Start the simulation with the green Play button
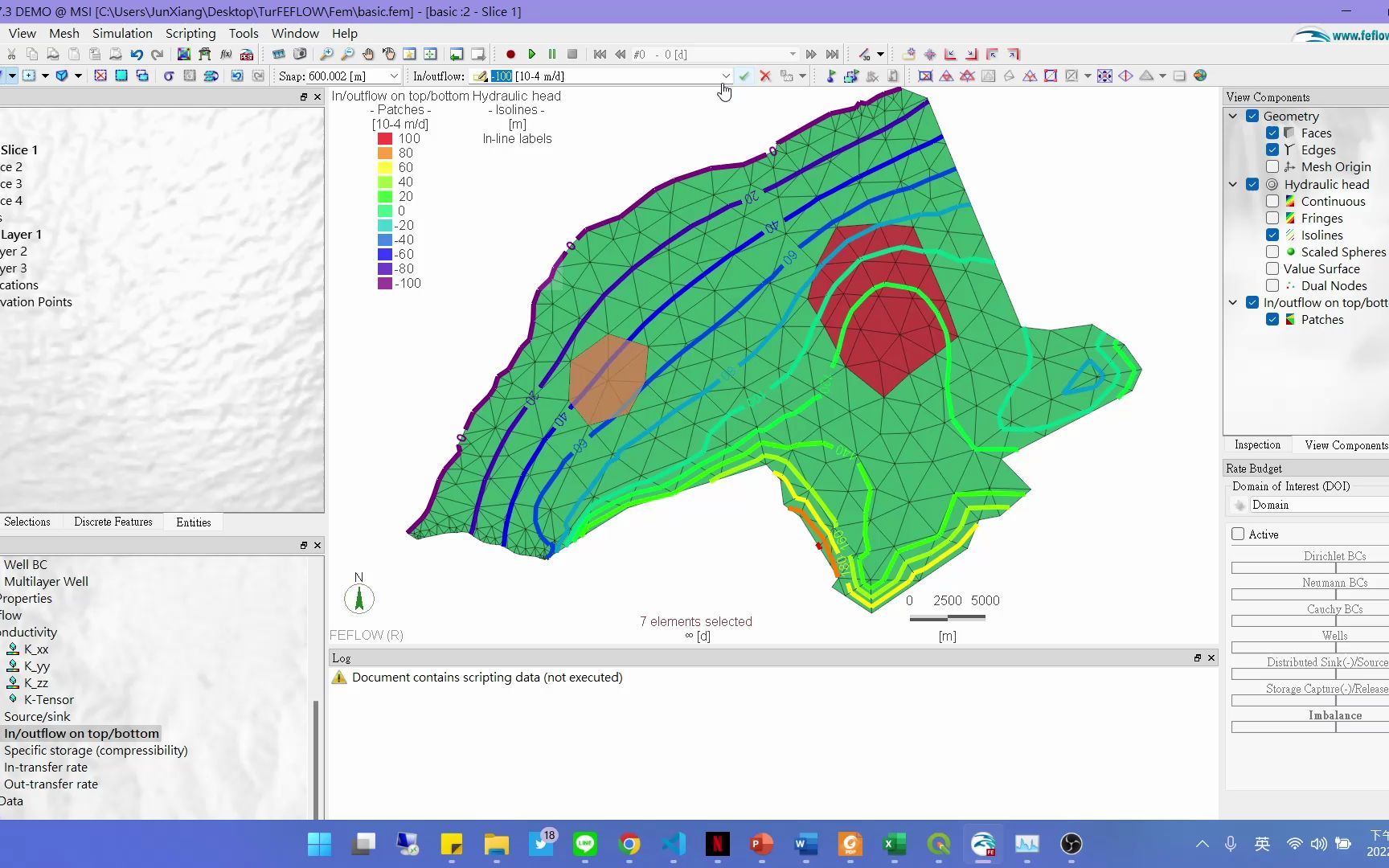 (x=531, y=54)
